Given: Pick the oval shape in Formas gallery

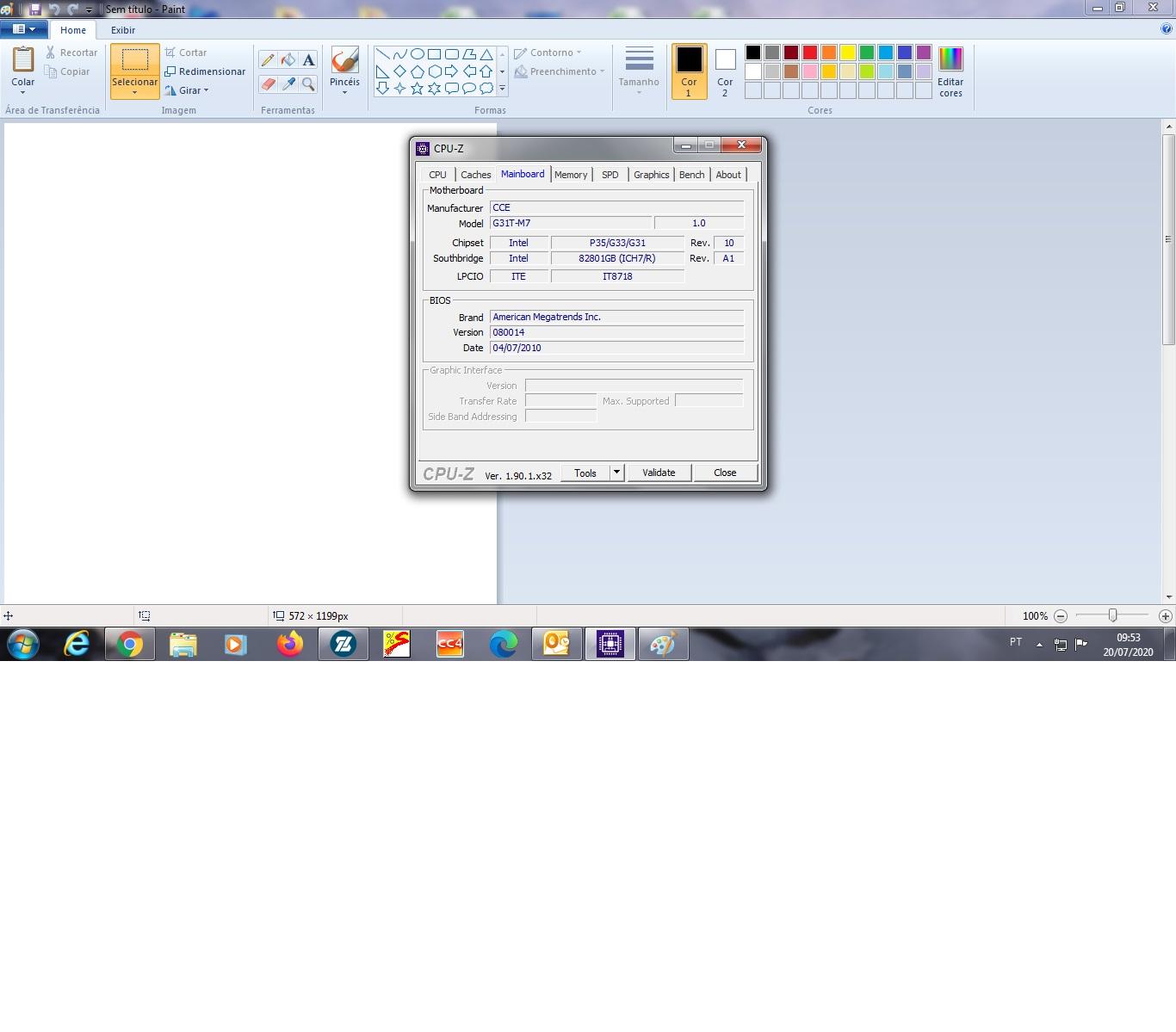Looking at the screenshot, I should pyautogui.click(x=418, y=53).
